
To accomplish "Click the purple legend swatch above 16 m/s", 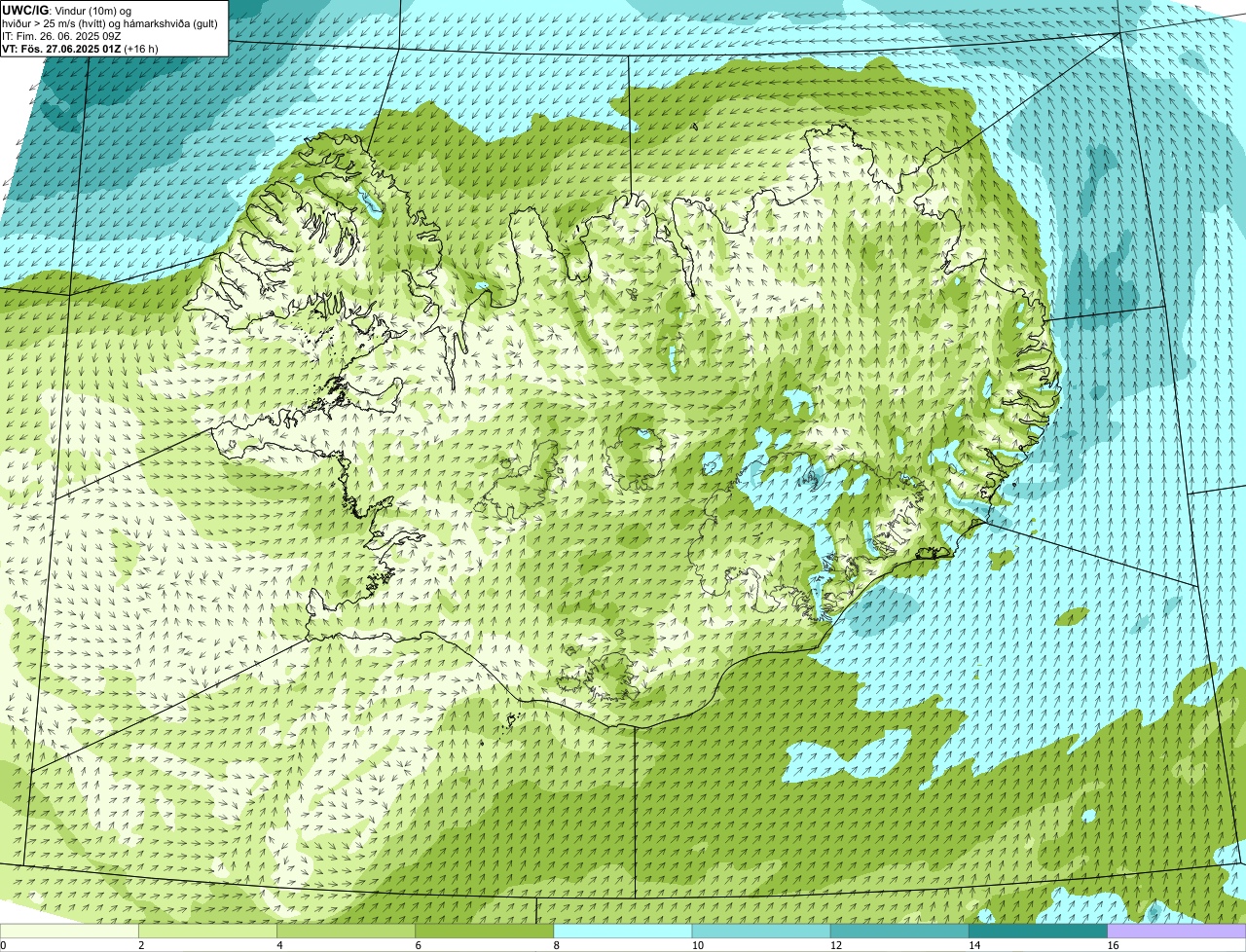I will click(1177, 932).
